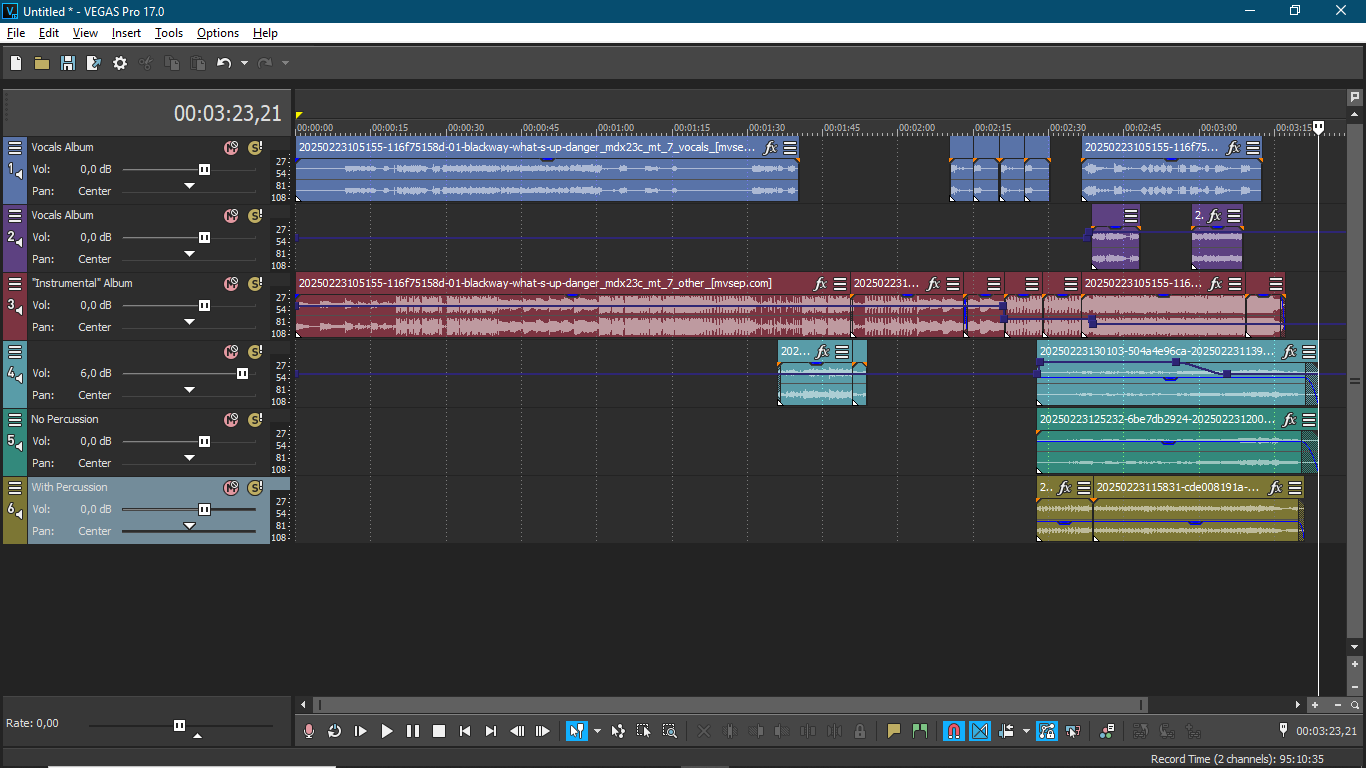Toggle Loop Playback in transport bar
This screenshot has height=768, width=1366.
tap(335, 731)
